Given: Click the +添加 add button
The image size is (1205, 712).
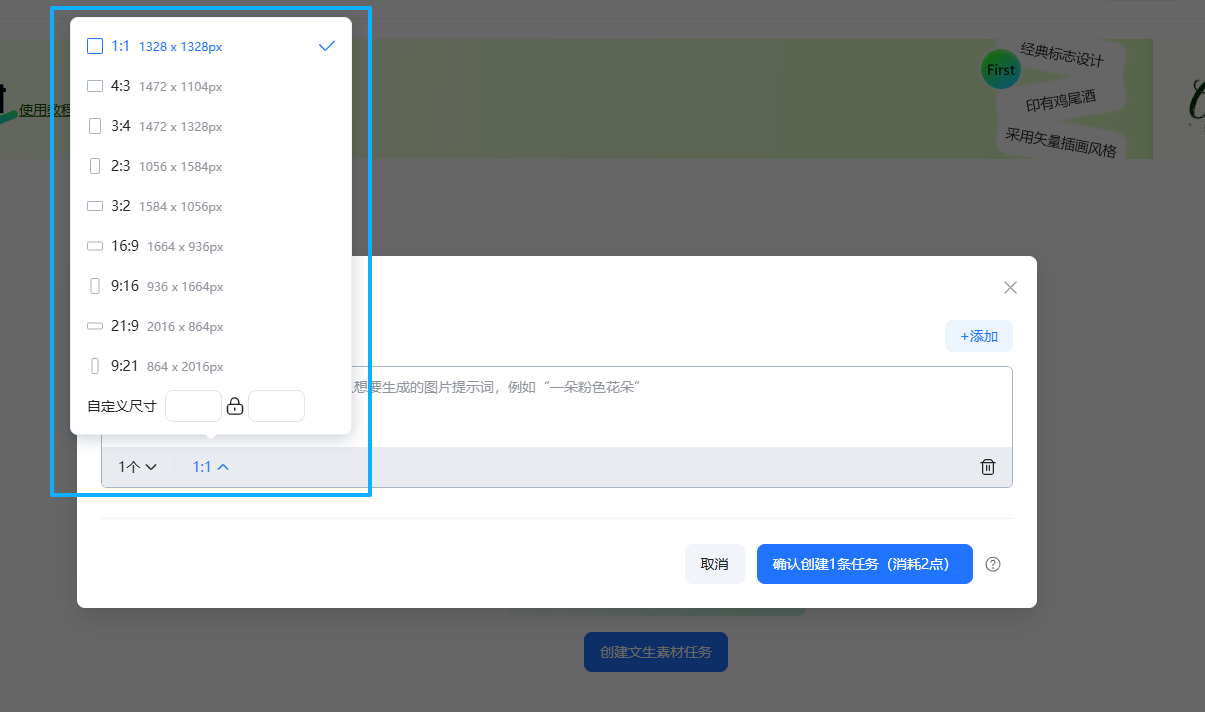Looking at the screenshot, I should click(x=978, y=336).
